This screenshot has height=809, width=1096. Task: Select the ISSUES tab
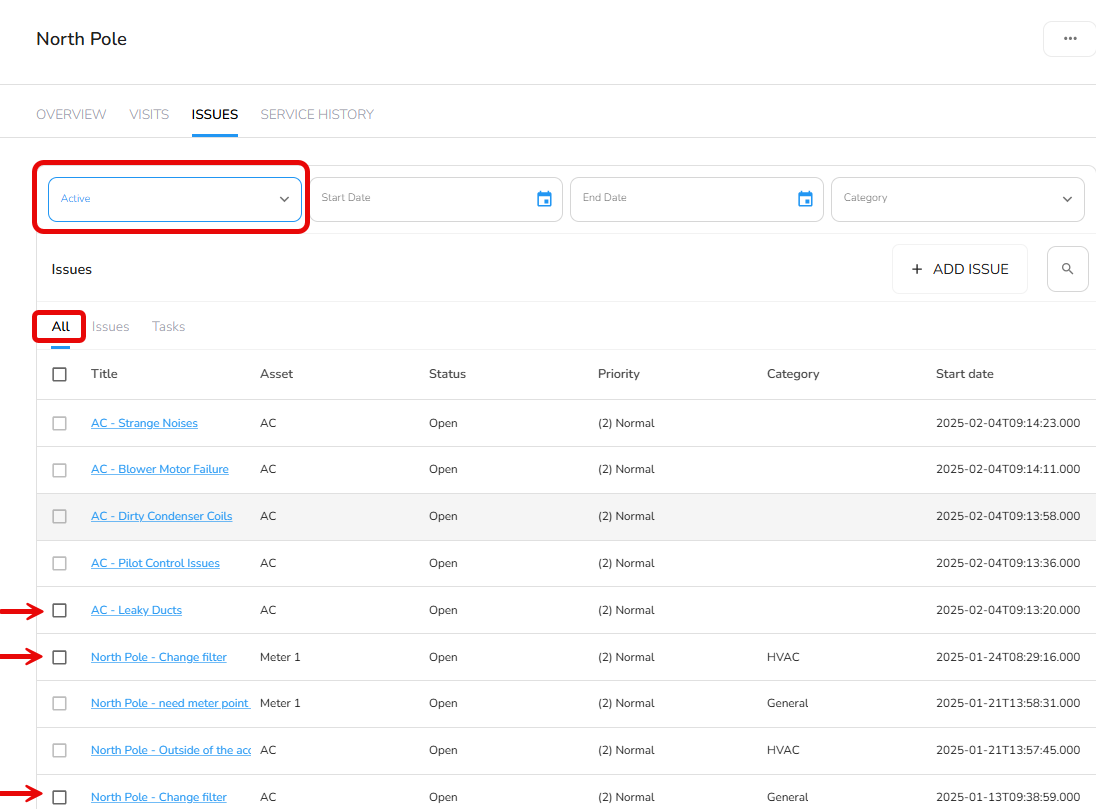pyautogui.click(x=215, y=114)
